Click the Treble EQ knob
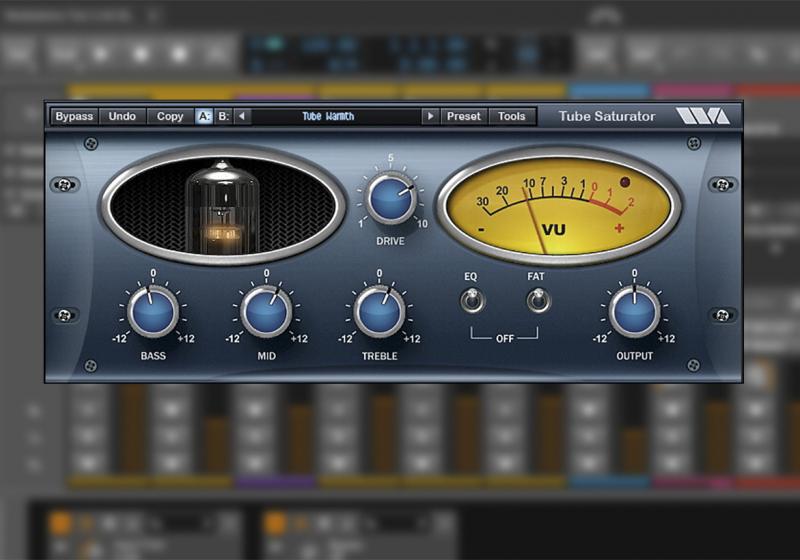This screenshot has height=560, width=800. point(380,311)
